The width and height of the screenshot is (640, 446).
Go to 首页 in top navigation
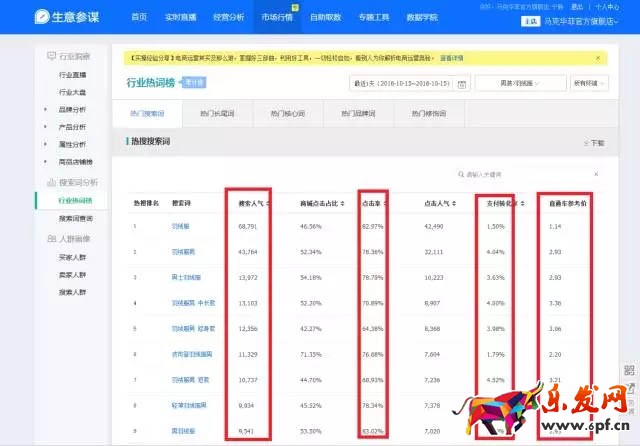pos(139,17)
